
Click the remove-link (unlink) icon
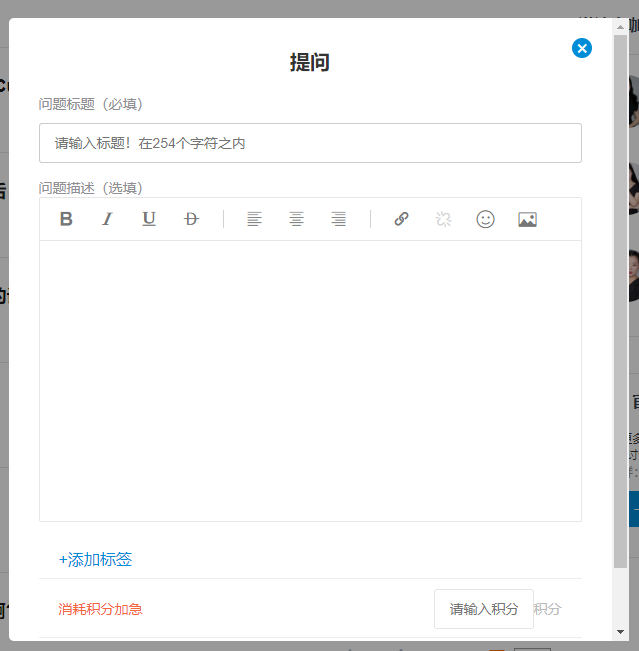[443, 219]
